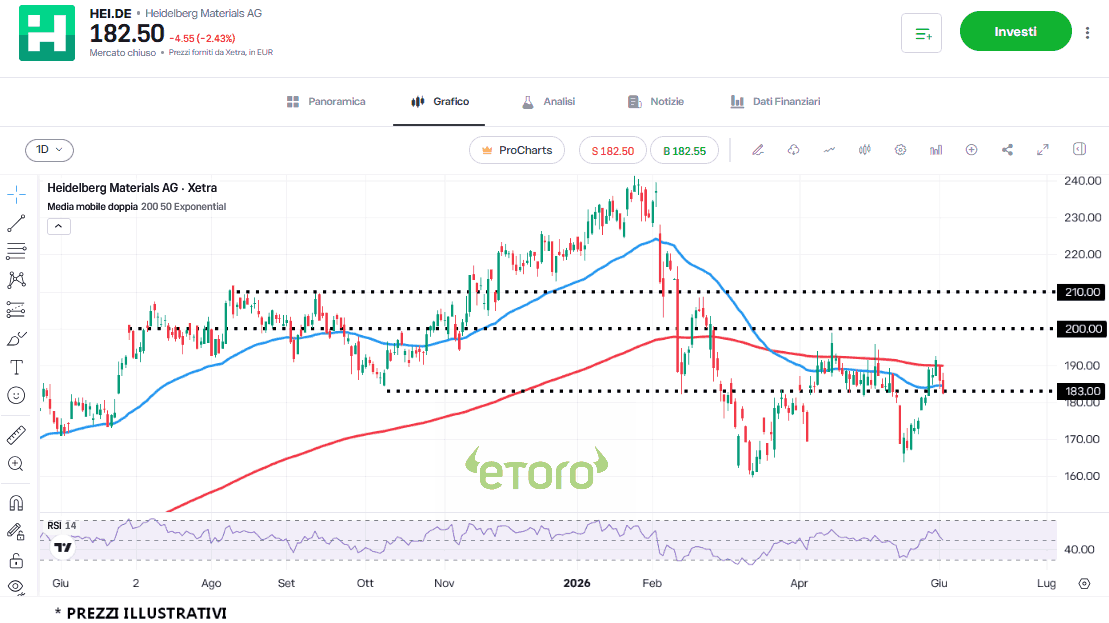This screenshot has height=623, width=1109.
Task: Open the 1D timeframe dropdown
Action: click(50, 150)
